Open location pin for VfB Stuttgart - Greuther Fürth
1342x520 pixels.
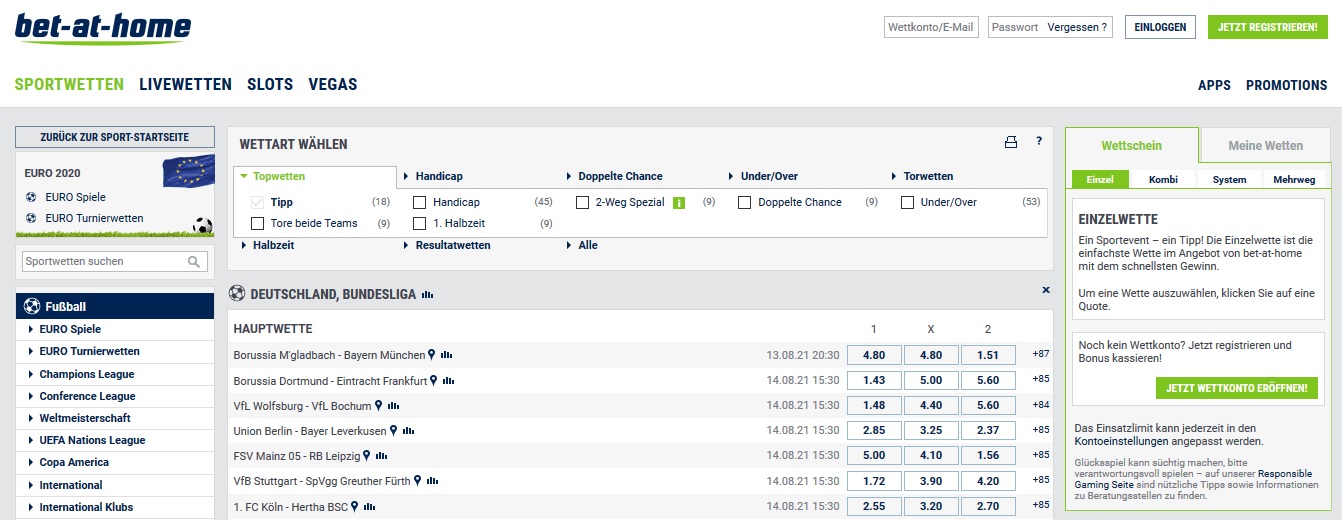click(x=418, y=481)
